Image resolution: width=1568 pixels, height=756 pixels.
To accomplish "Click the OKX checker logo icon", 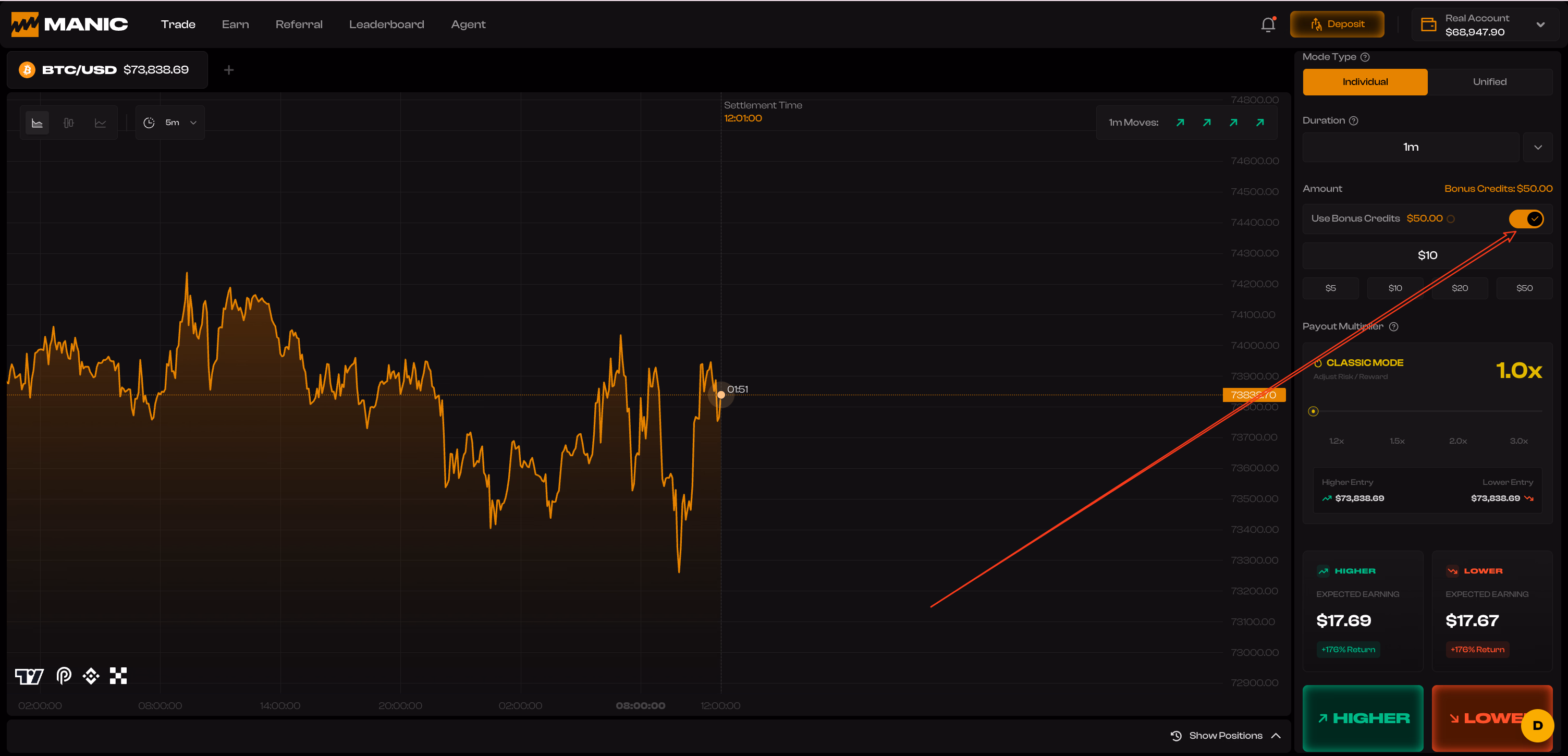I will click(x=118, y=676).
